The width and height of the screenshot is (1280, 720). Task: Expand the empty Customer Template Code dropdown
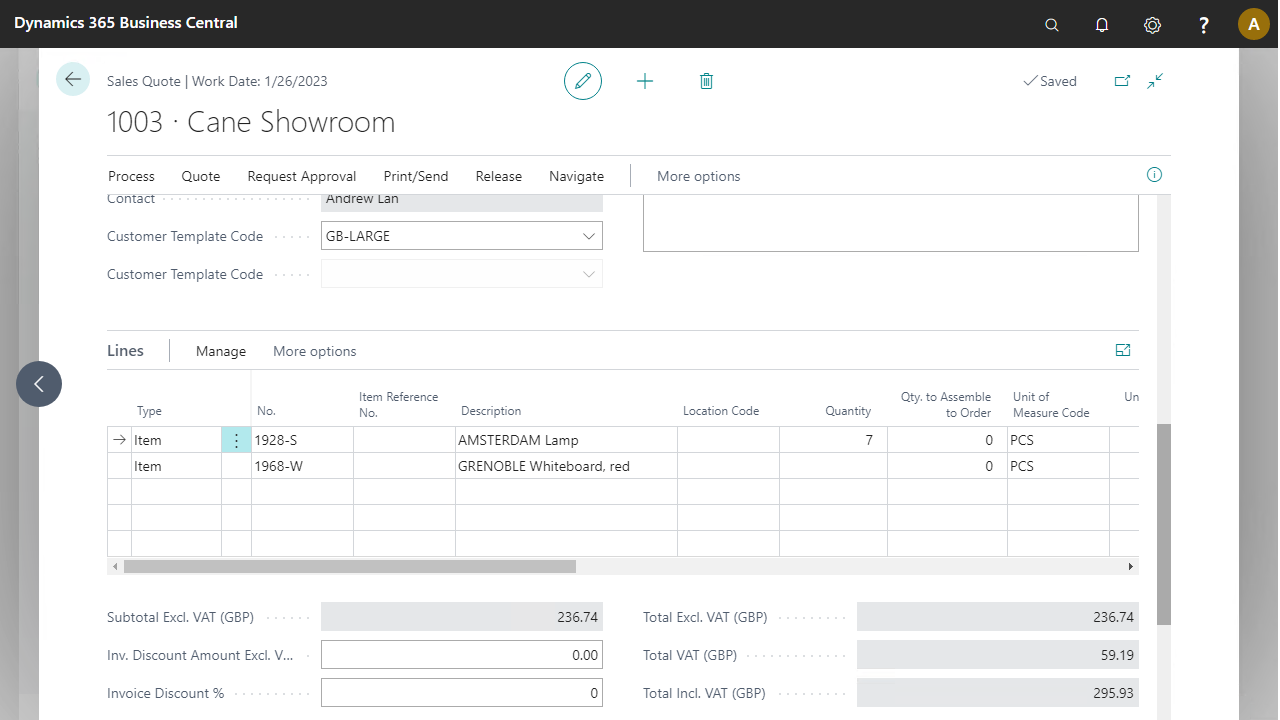click(x=588, y=274)
